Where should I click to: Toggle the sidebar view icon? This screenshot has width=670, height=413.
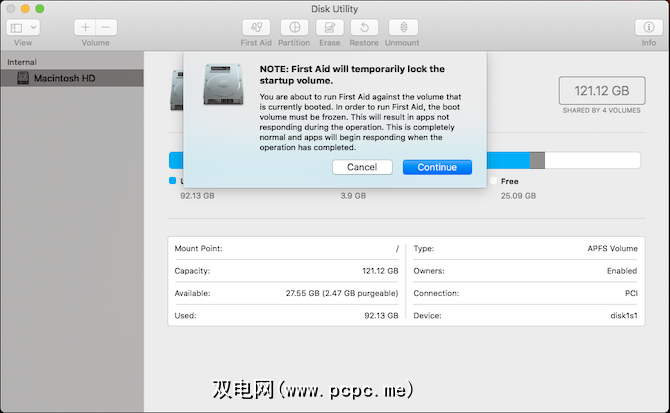click(x=16, y=28)
